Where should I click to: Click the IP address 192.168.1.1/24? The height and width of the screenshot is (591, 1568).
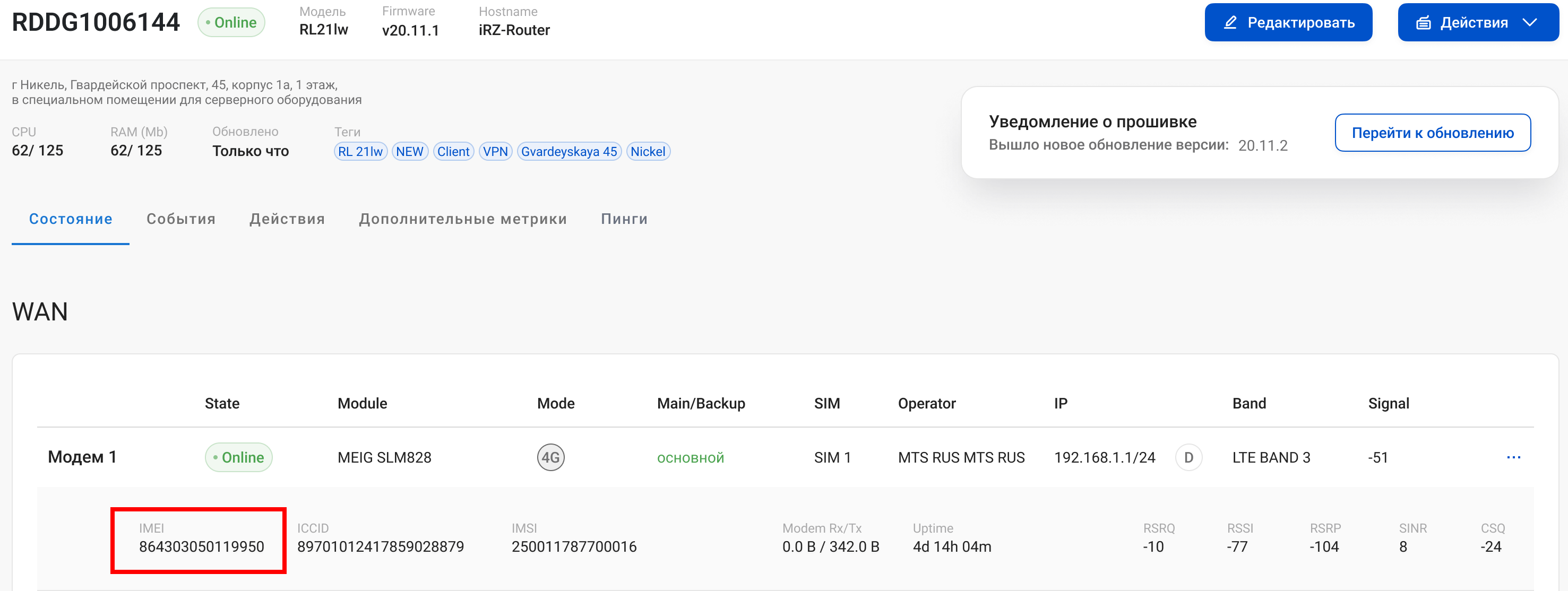[x=1104, y=457]
